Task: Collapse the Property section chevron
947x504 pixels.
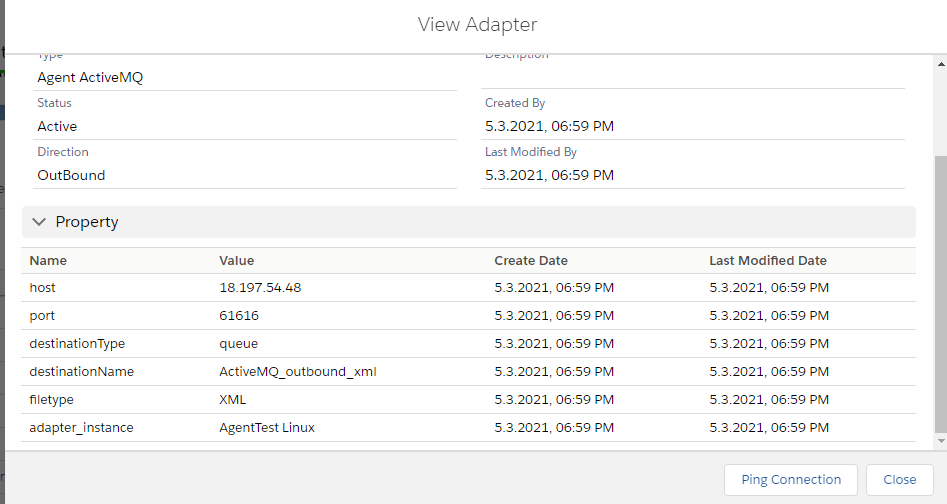Action: click(x=39, y=222)
